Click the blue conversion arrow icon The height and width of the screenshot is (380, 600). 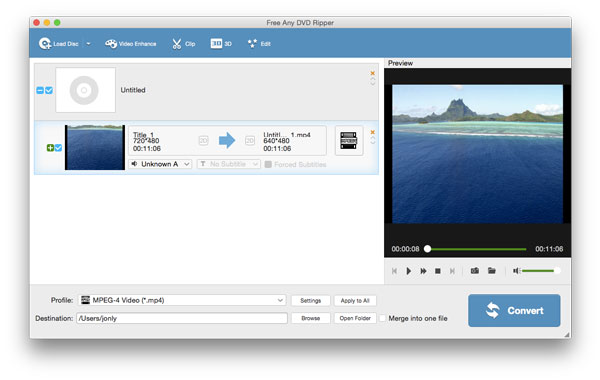point(227,140)
